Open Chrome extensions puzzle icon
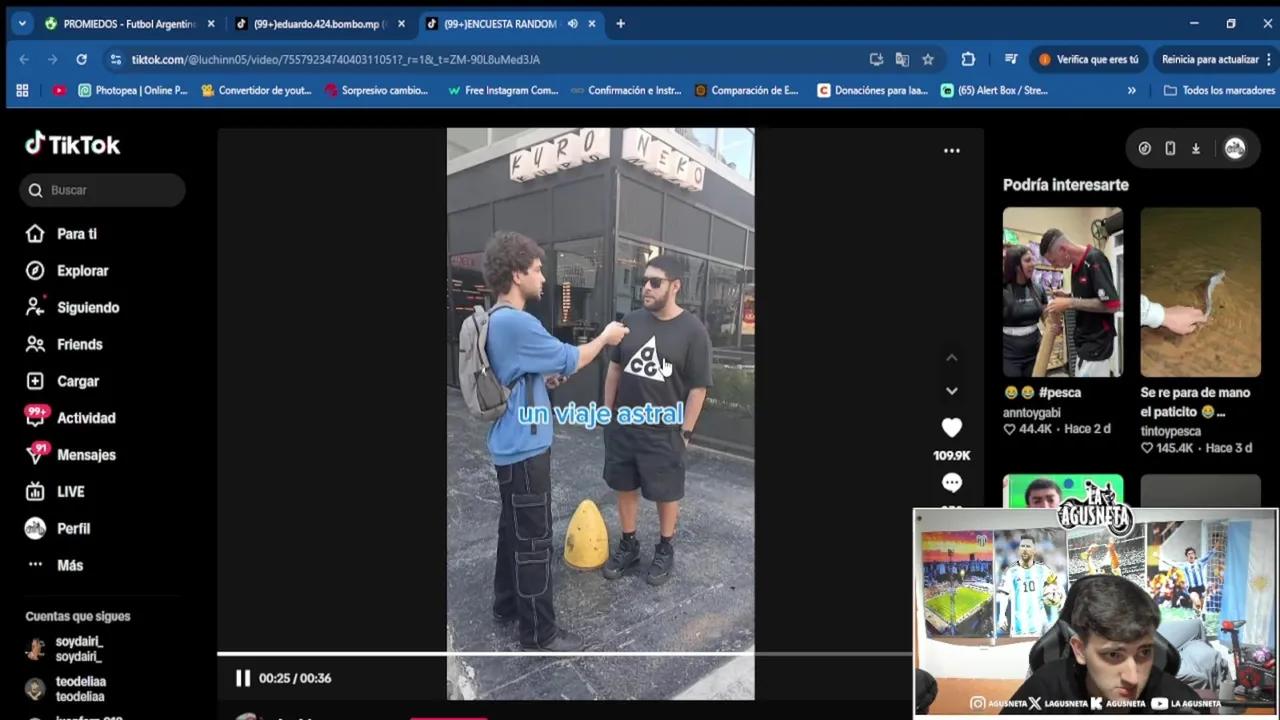 968,60
